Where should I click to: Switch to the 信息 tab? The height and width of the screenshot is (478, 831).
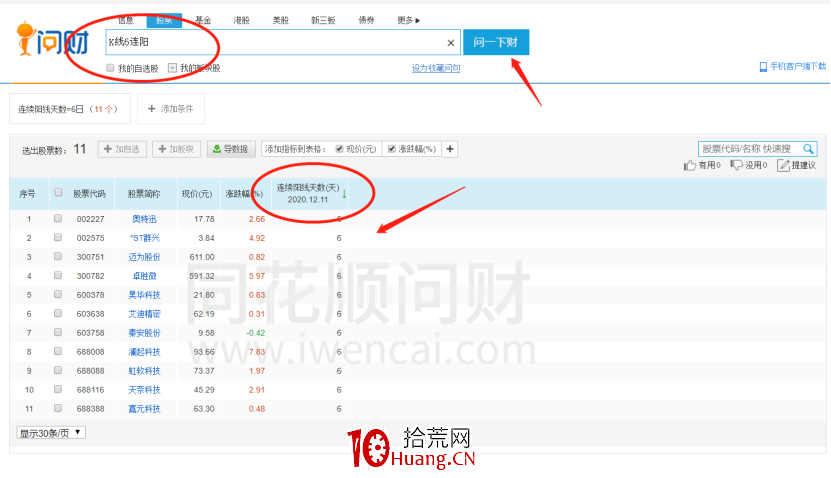126,20
